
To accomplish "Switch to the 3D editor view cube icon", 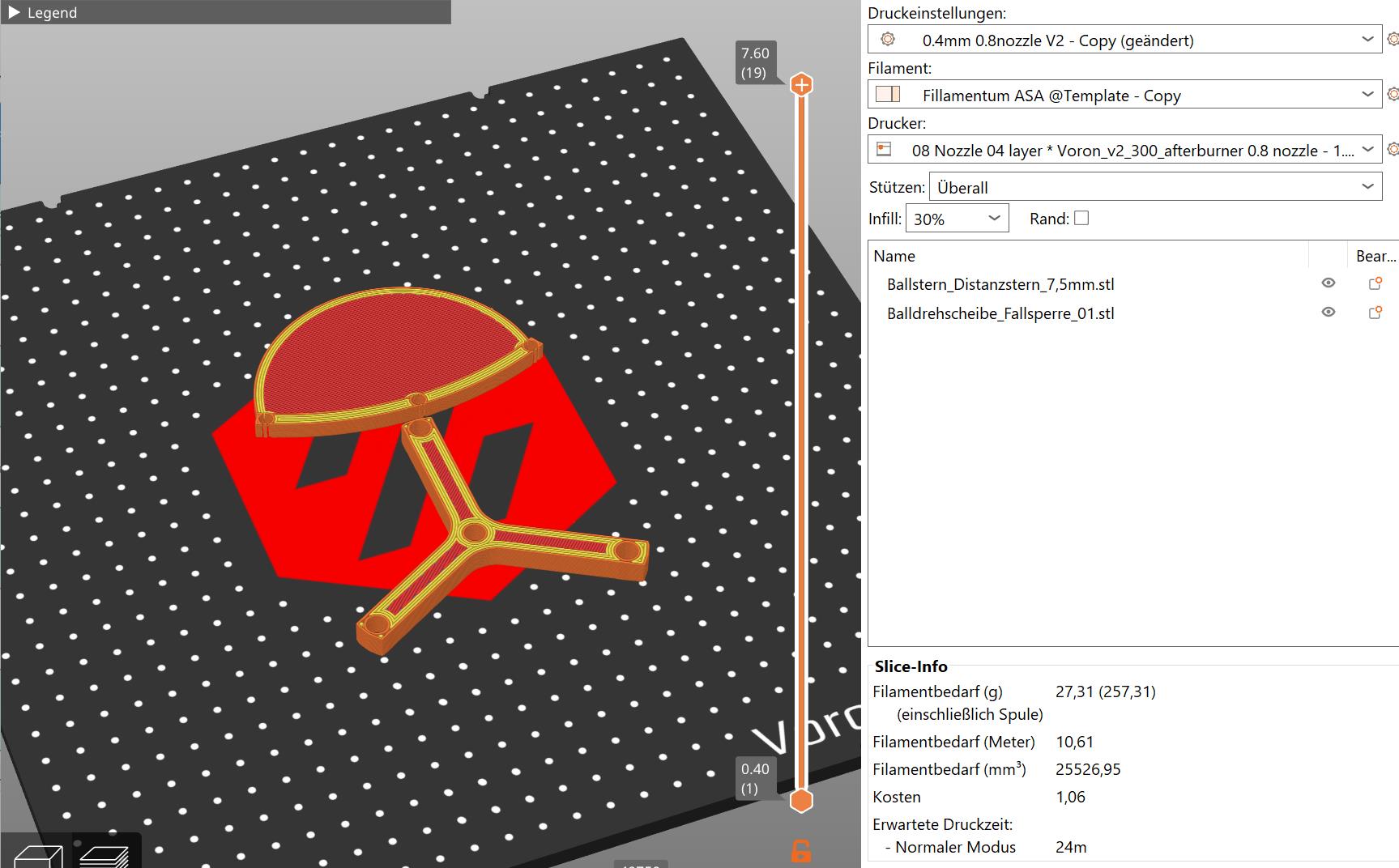I will pyautogui.click(x=37, y=855).
